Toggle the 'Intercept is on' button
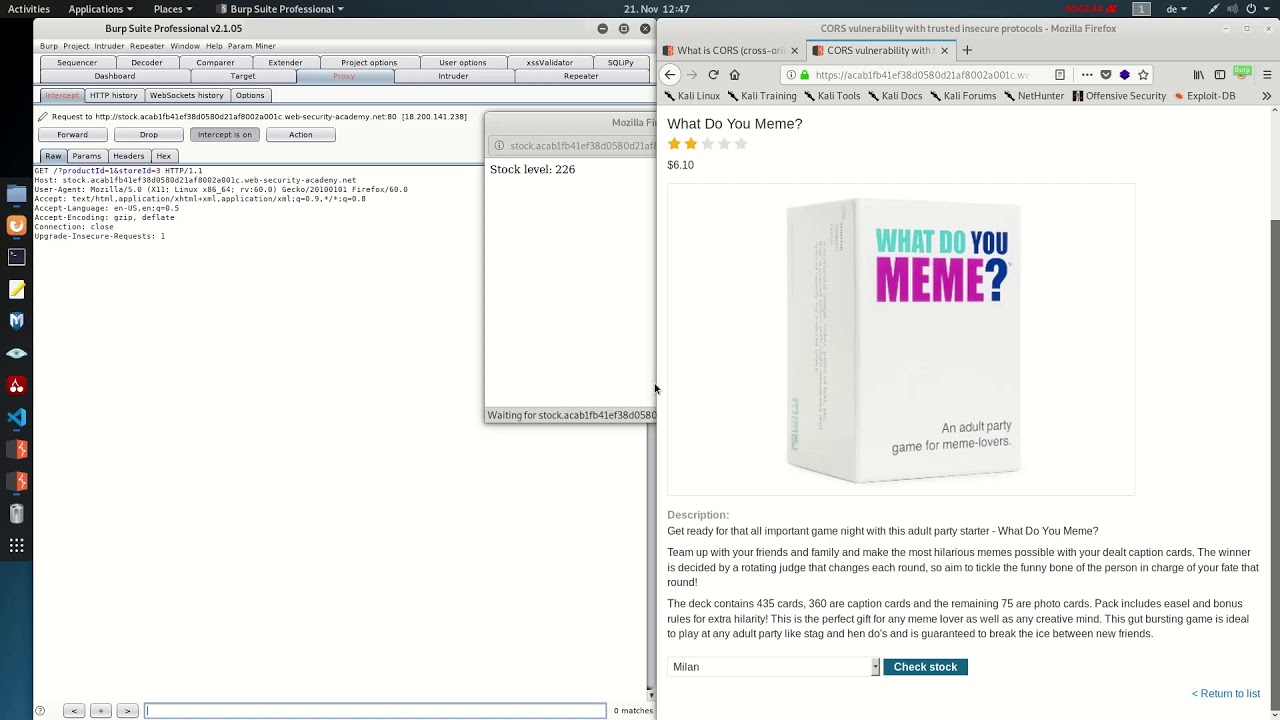Viewport: 1280px width, 720px height. (x=225, y=135)
